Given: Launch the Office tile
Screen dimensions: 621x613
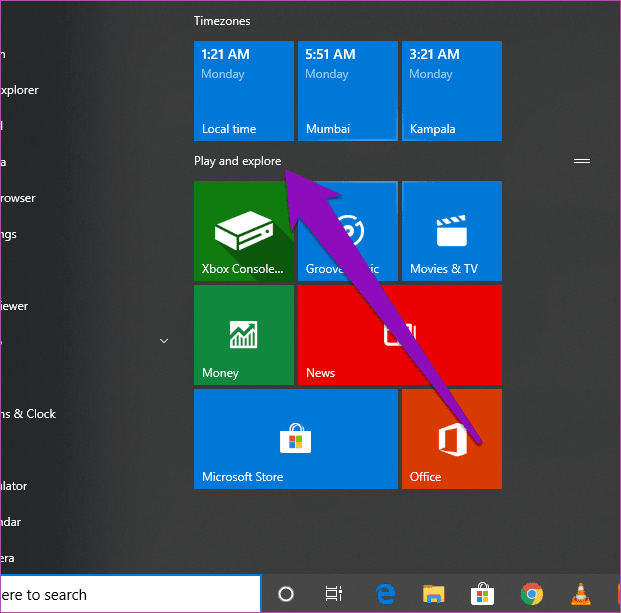Looking at the screenshot, I should [452, 439].
